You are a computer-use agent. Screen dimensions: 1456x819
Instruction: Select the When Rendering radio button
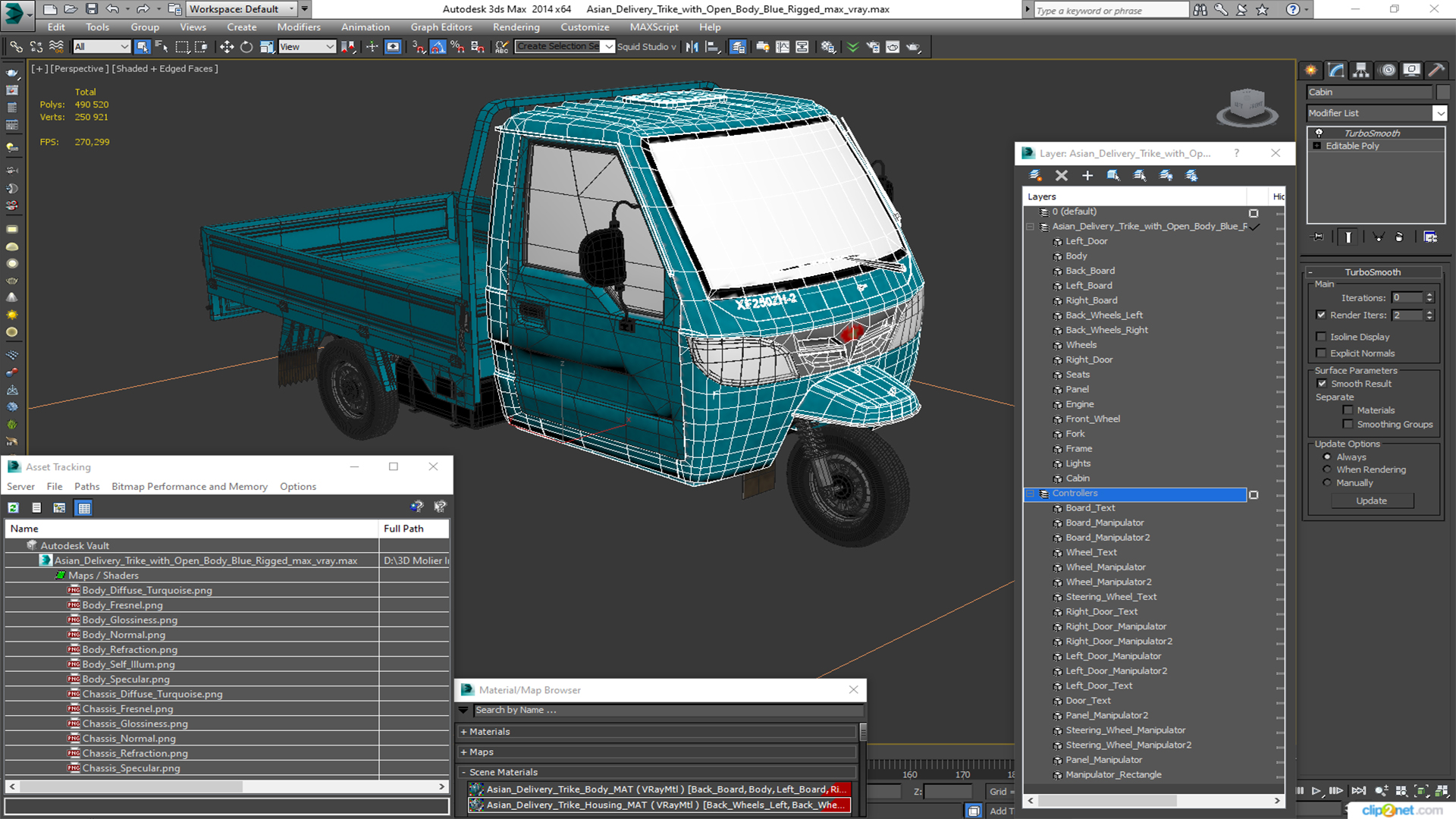click(x=1327, y=470)
